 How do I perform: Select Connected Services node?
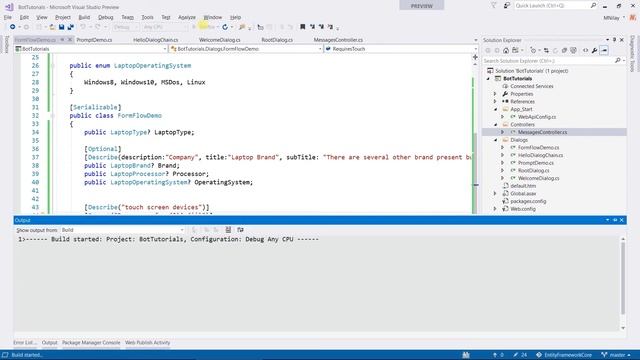(532, 86)
